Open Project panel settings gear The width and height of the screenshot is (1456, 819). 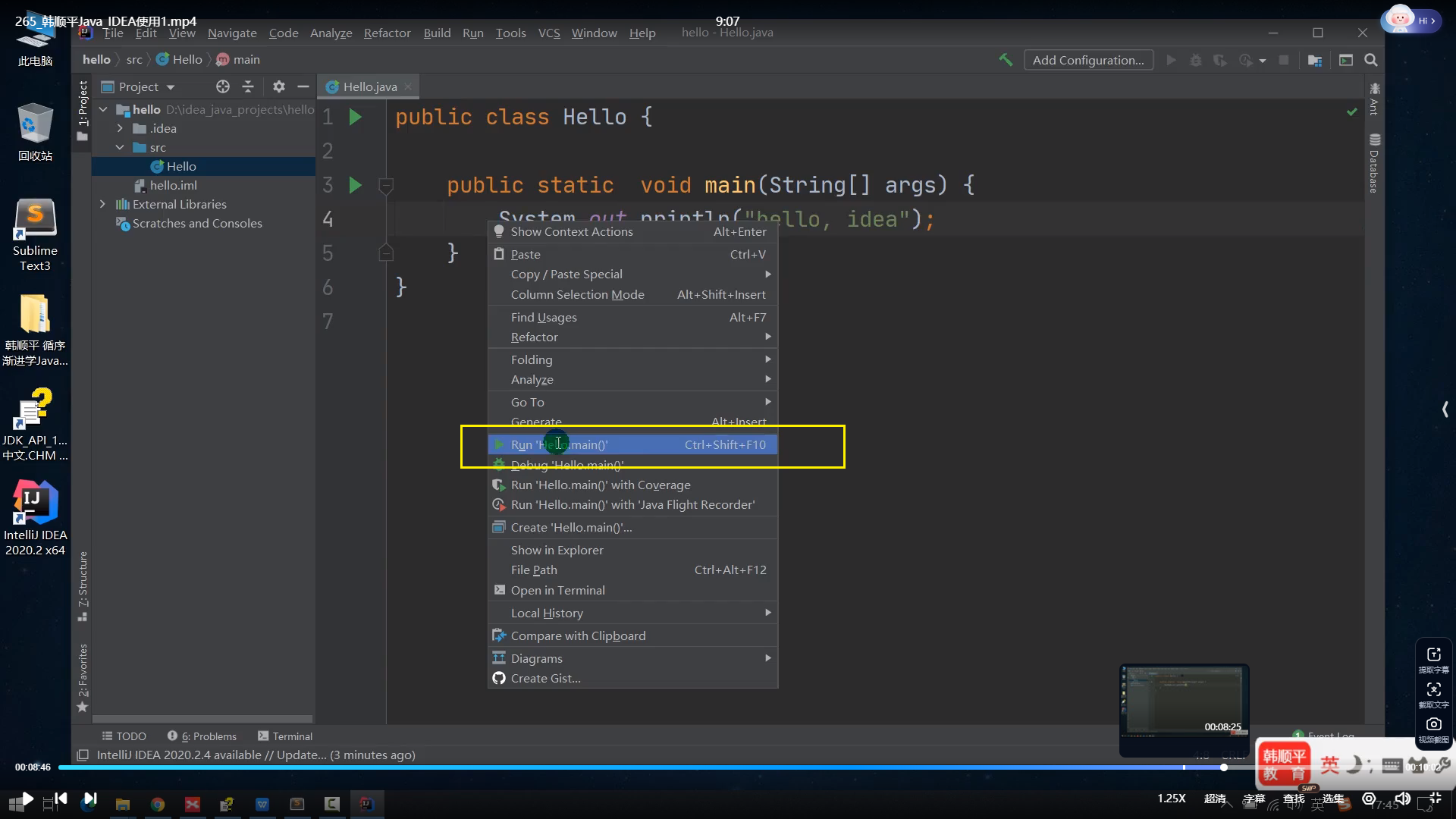pyautogui.click(x=278, y=86)
